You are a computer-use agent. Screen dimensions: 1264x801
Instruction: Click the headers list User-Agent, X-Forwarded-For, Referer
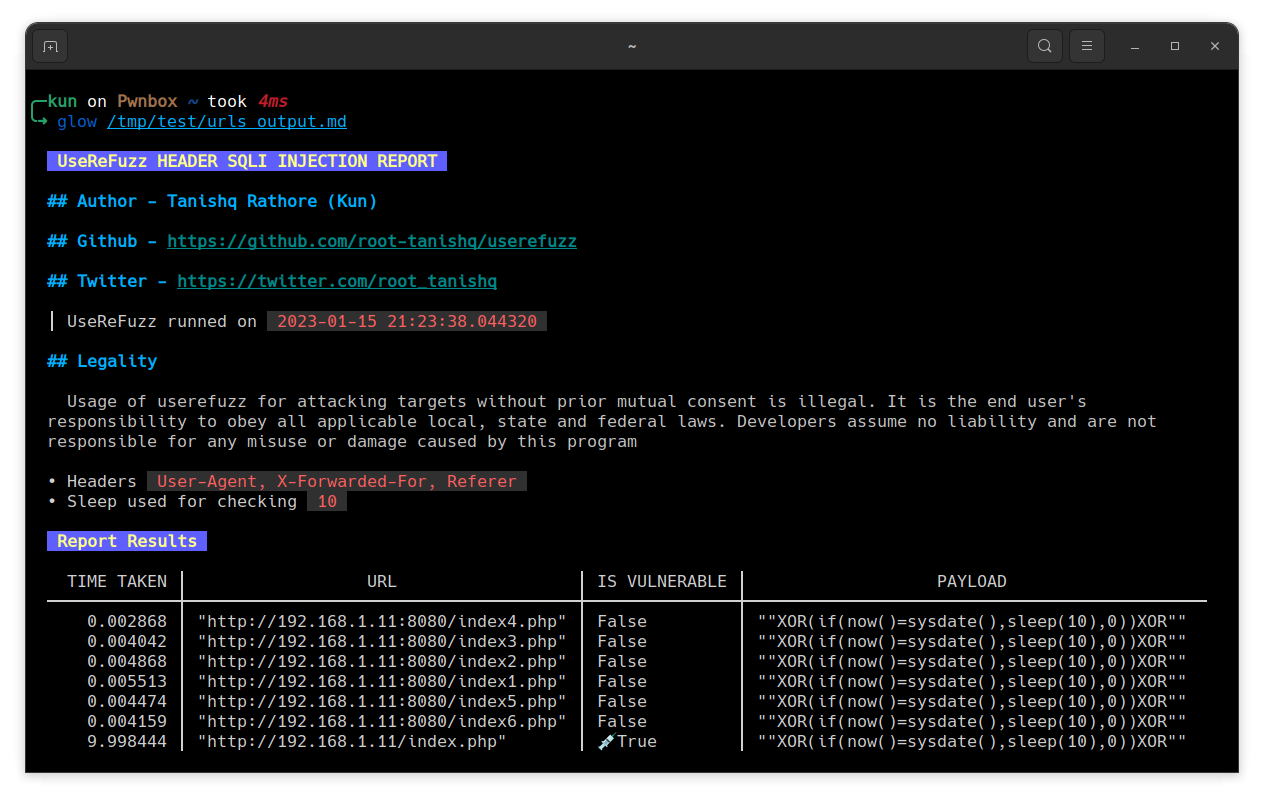click(337, 481)
